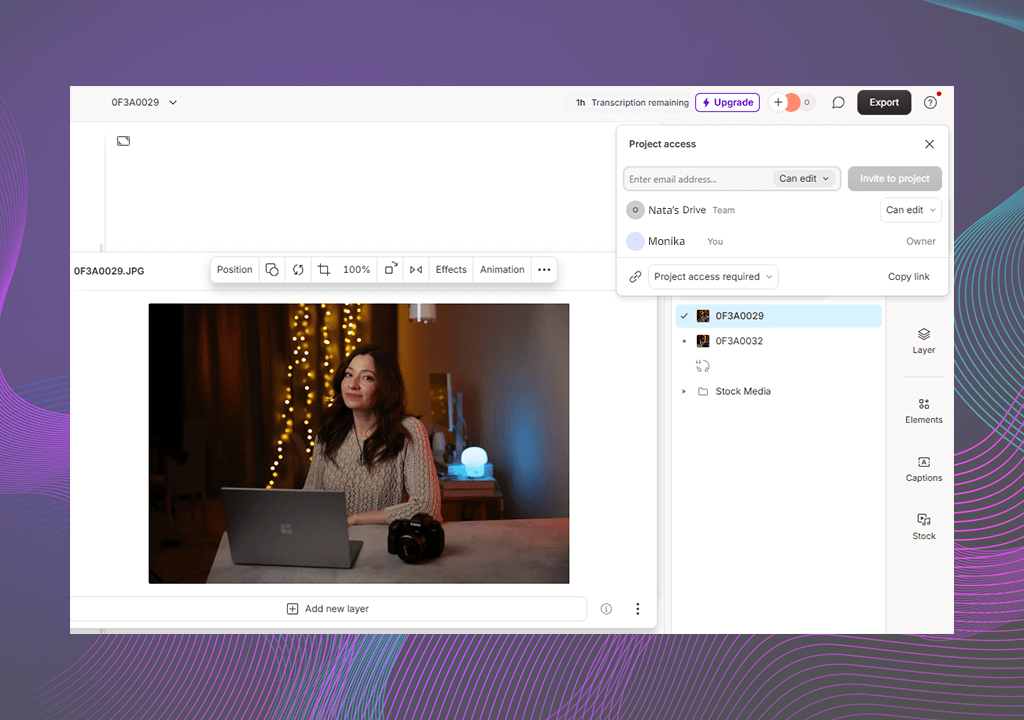Screen dimensions: 1024x720
Task: Open the three dots more options in toolbar
Action: [x=544, y=269]
